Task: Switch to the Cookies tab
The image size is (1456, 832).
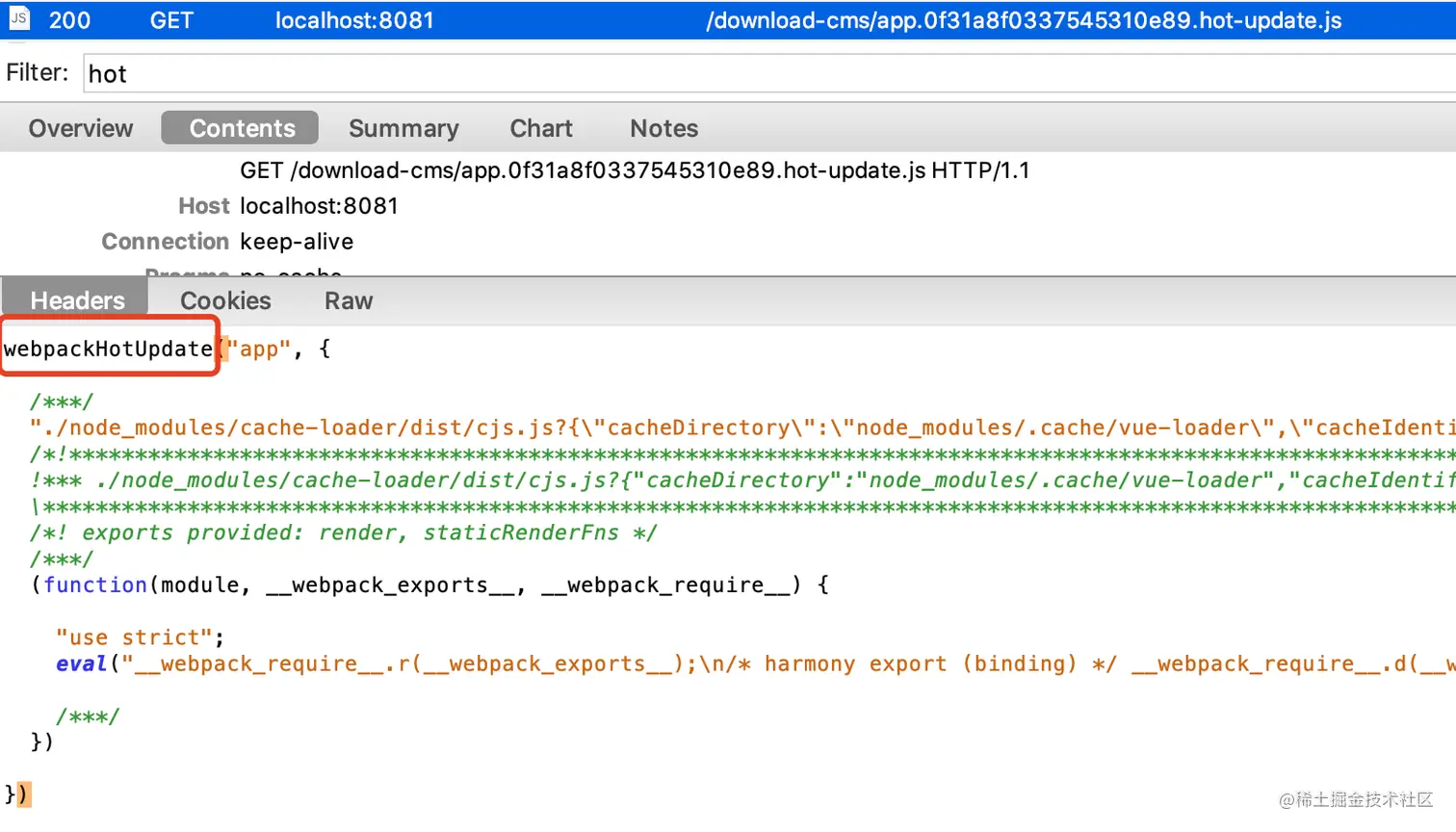Action: (x=225, y=300)
